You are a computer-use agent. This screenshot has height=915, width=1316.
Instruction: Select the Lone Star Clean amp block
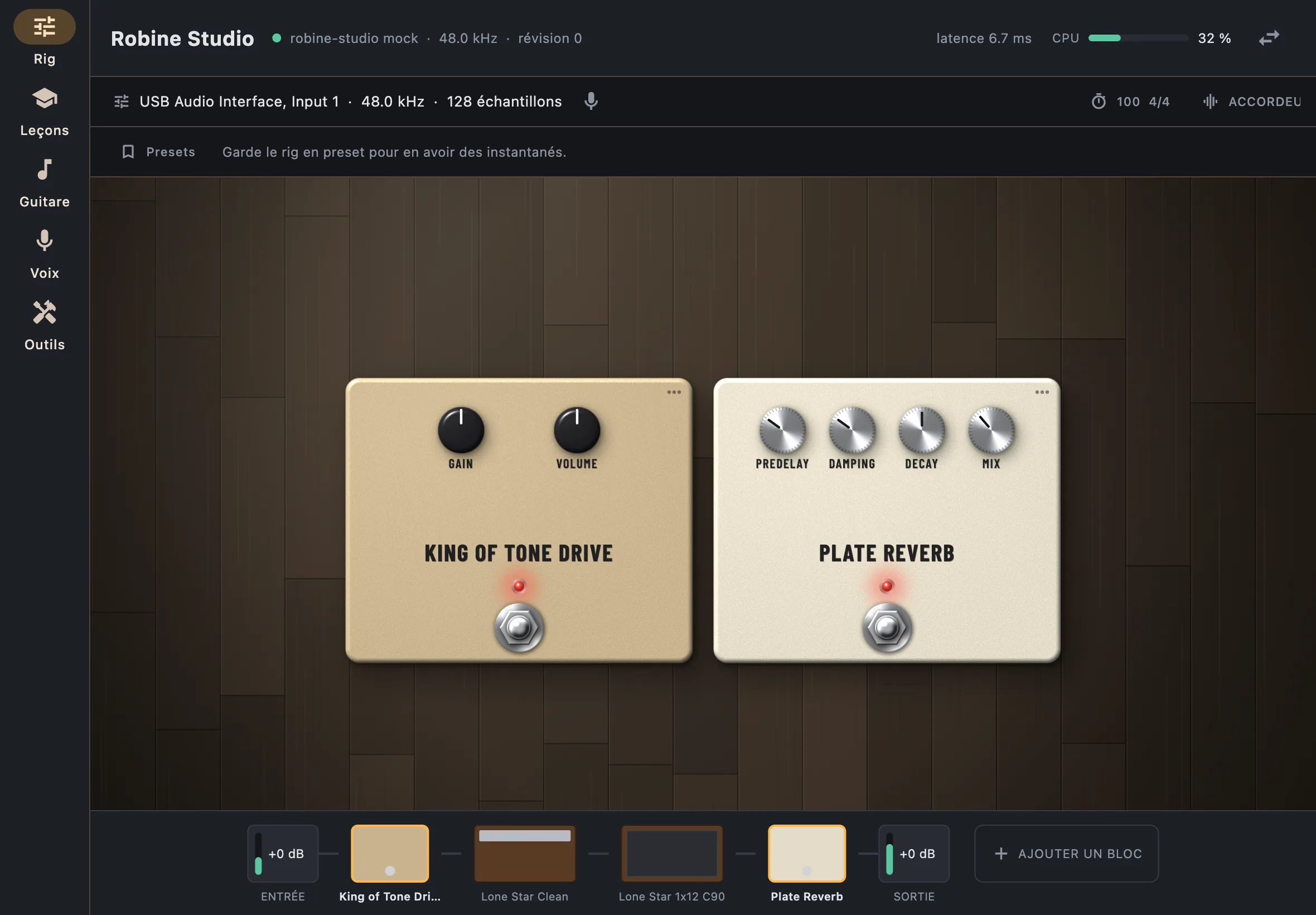click(x=524, y=854)
